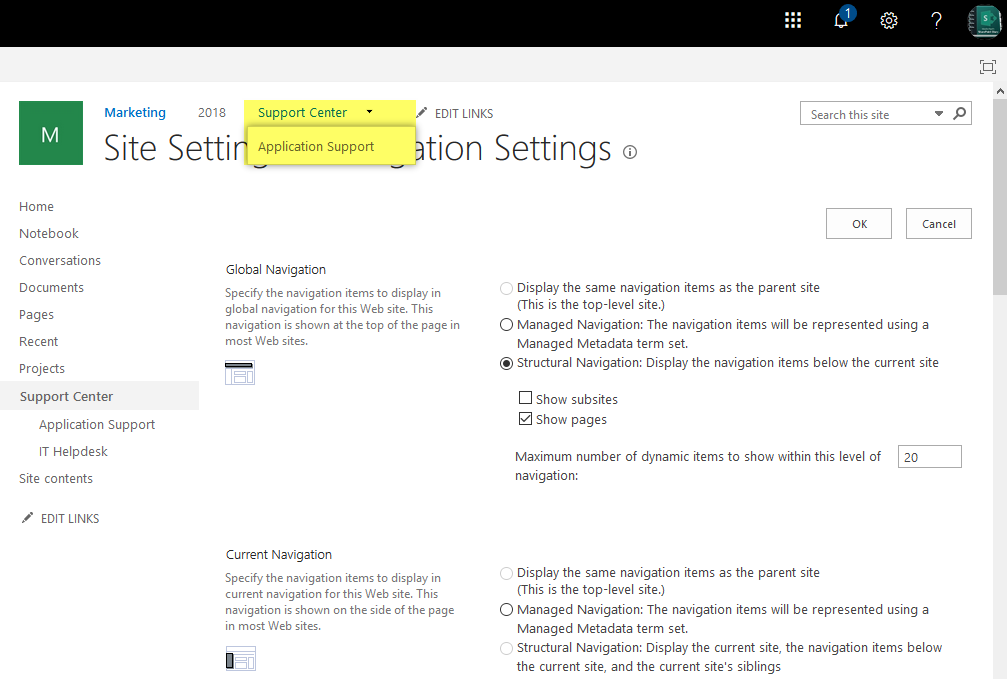Open the notifications bell
This screenshot has width=1007, height=679.
click(841, 20)
